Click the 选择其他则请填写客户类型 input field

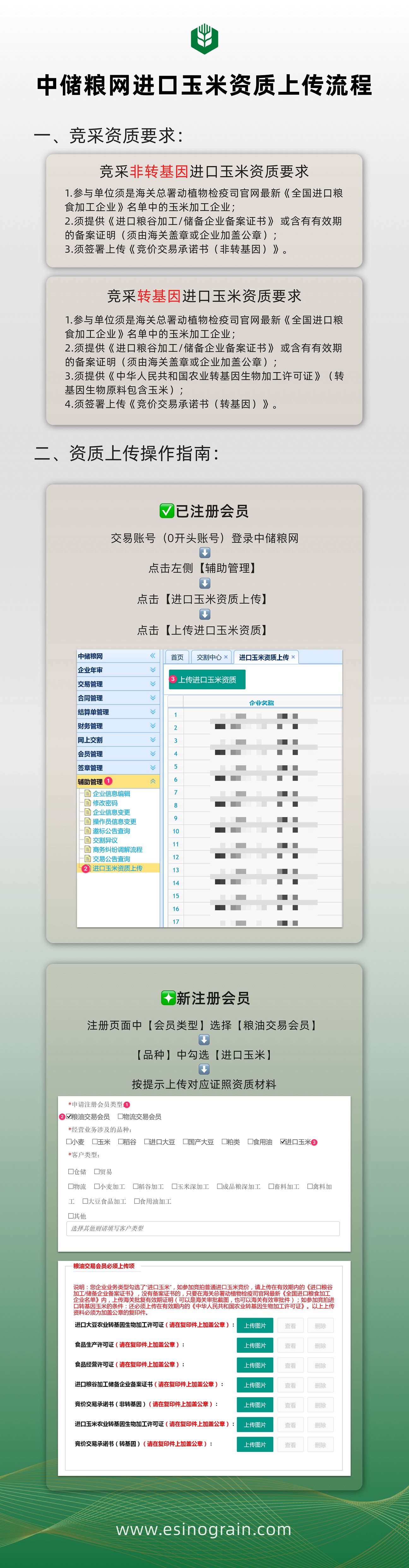[x=203, y=1228]
